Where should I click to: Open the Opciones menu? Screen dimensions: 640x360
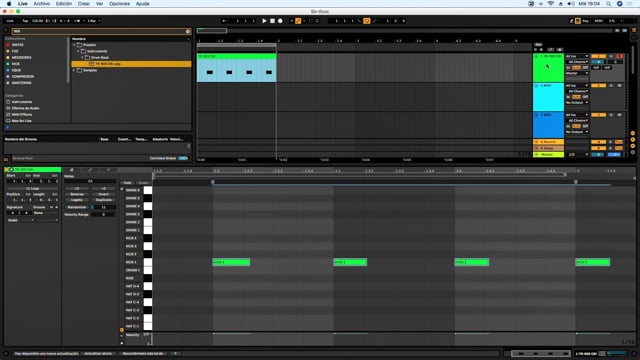point(119,4)
